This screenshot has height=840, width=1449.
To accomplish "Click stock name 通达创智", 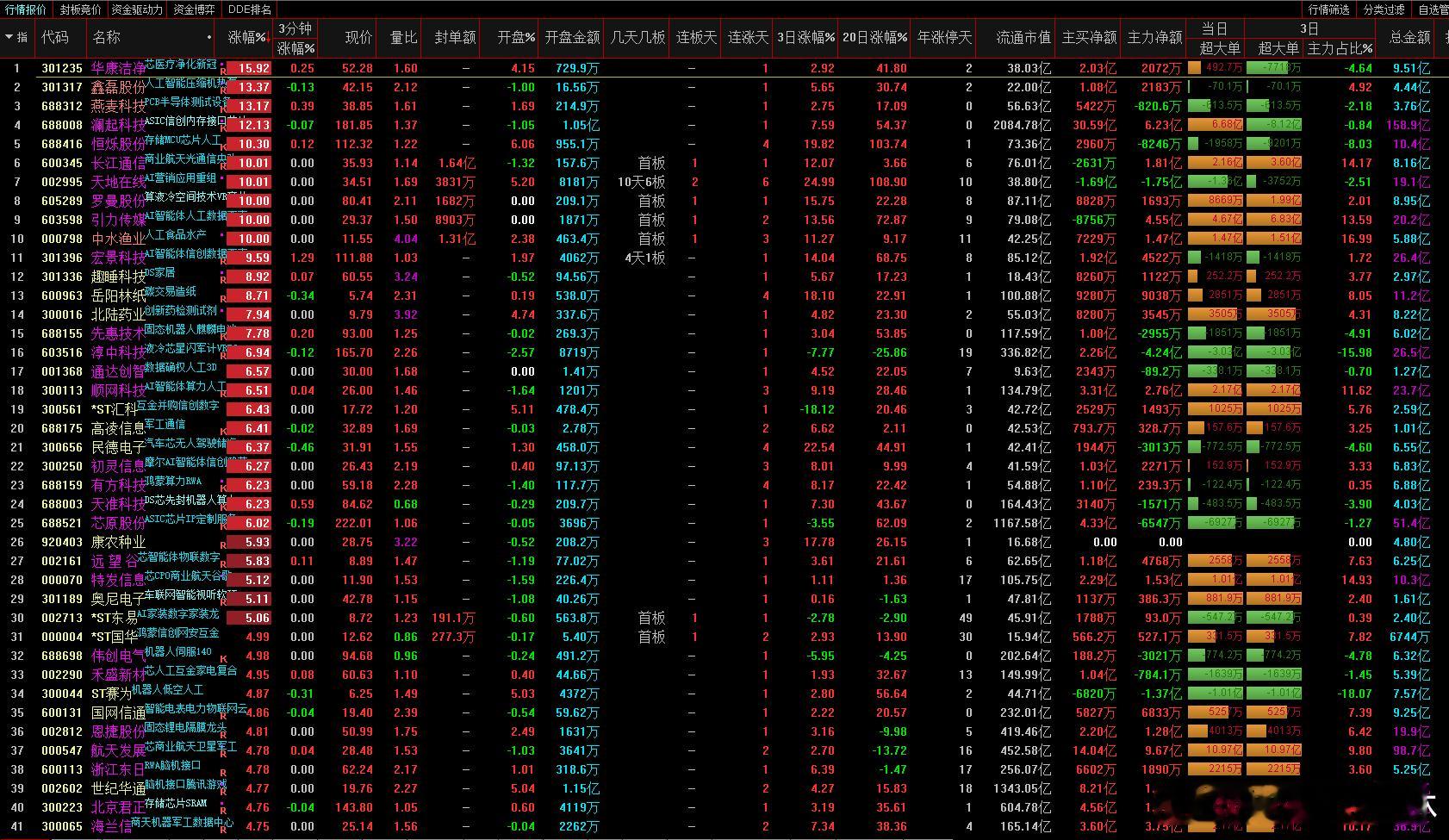I will click(119, 371).
